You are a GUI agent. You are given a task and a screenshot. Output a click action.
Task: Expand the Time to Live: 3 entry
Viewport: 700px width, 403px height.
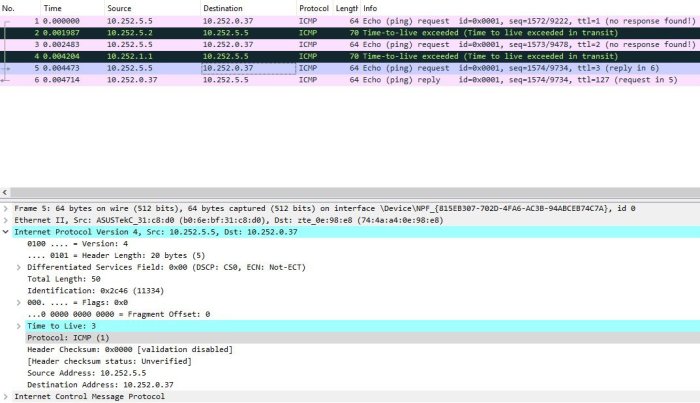[18, 326]
